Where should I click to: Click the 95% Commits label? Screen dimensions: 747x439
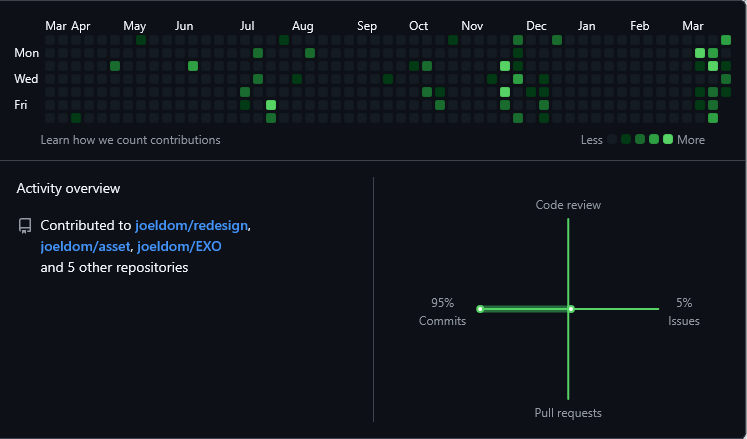pos(442,312)
